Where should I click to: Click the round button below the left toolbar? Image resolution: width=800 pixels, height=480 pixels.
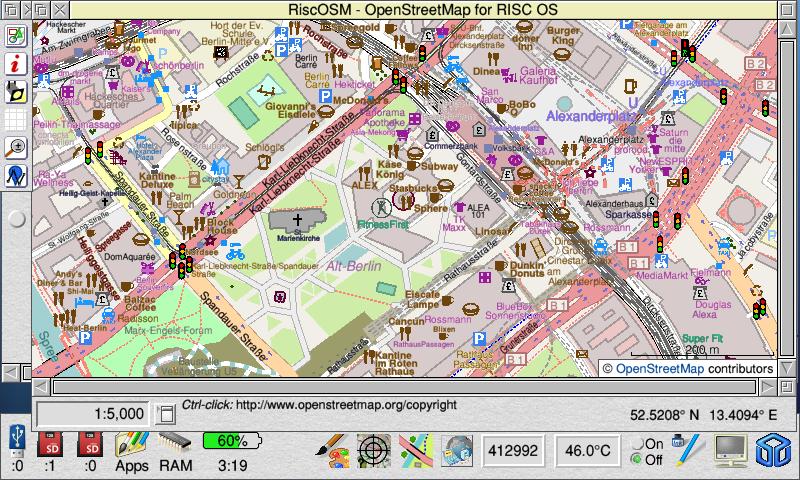click(x=16, y=219)
